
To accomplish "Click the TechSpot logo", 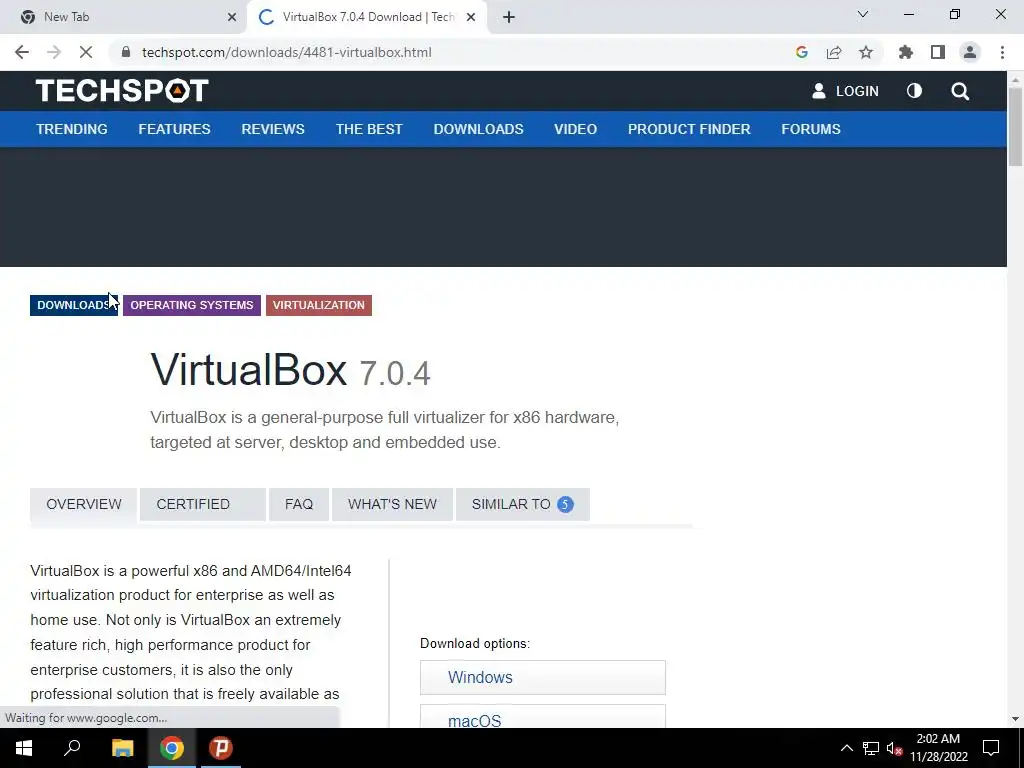I will click(x=122, y=90).
